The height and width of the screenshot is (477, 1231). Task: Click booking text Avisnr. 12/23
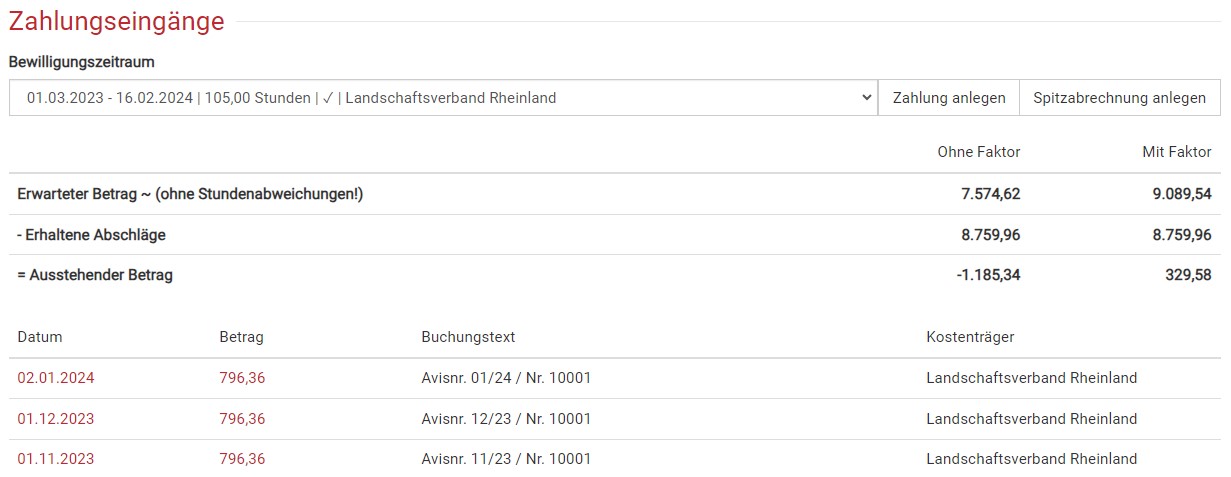506,419
